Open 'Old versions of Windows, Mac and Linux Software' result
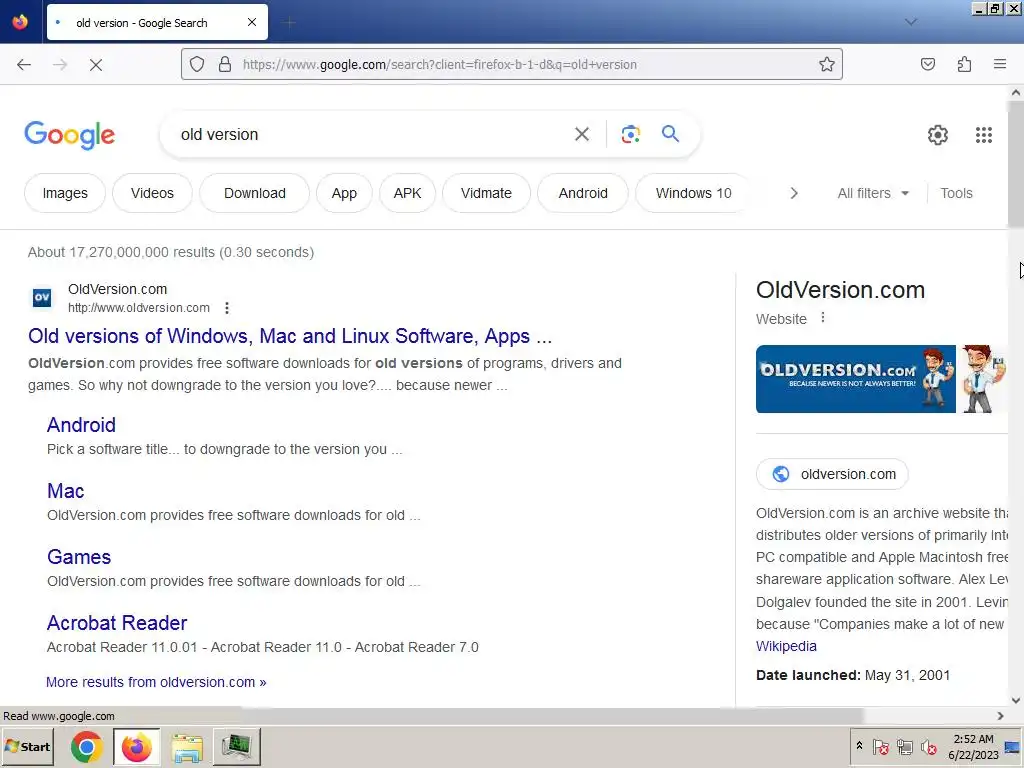The image size is (1024, 768). click(x=290, y=336)
